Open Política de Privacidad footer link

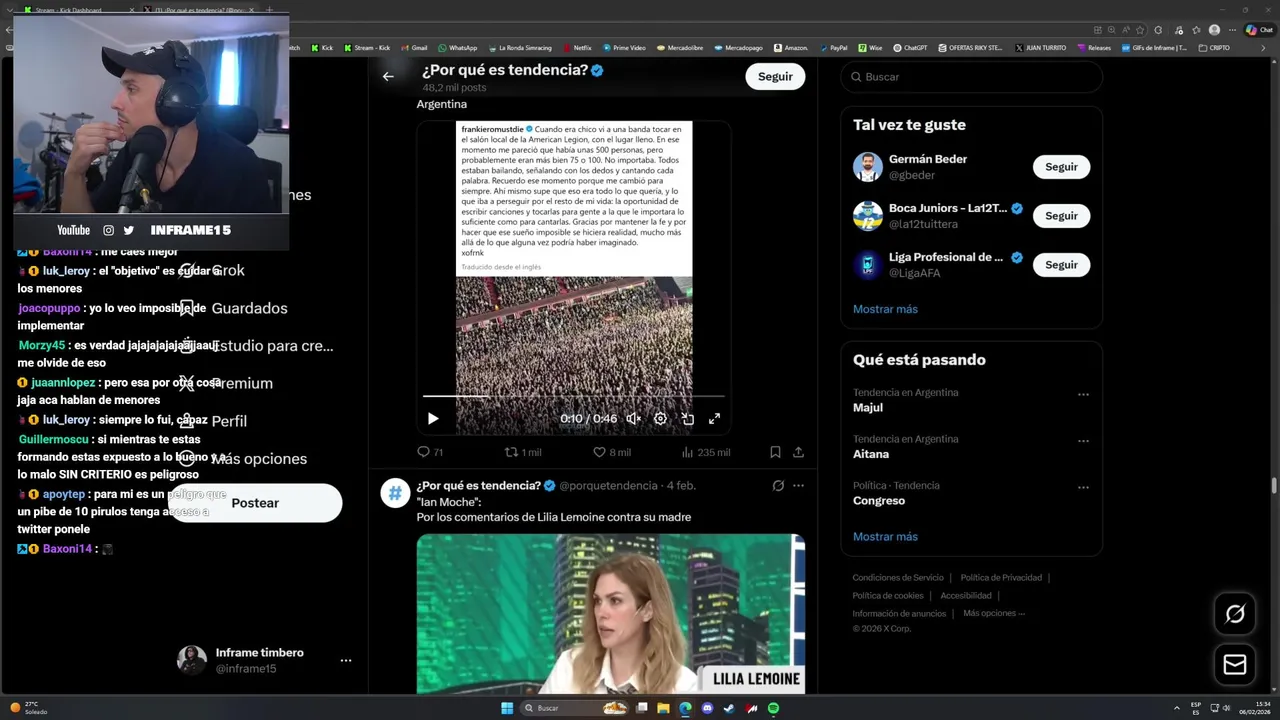click(1001, 578)
